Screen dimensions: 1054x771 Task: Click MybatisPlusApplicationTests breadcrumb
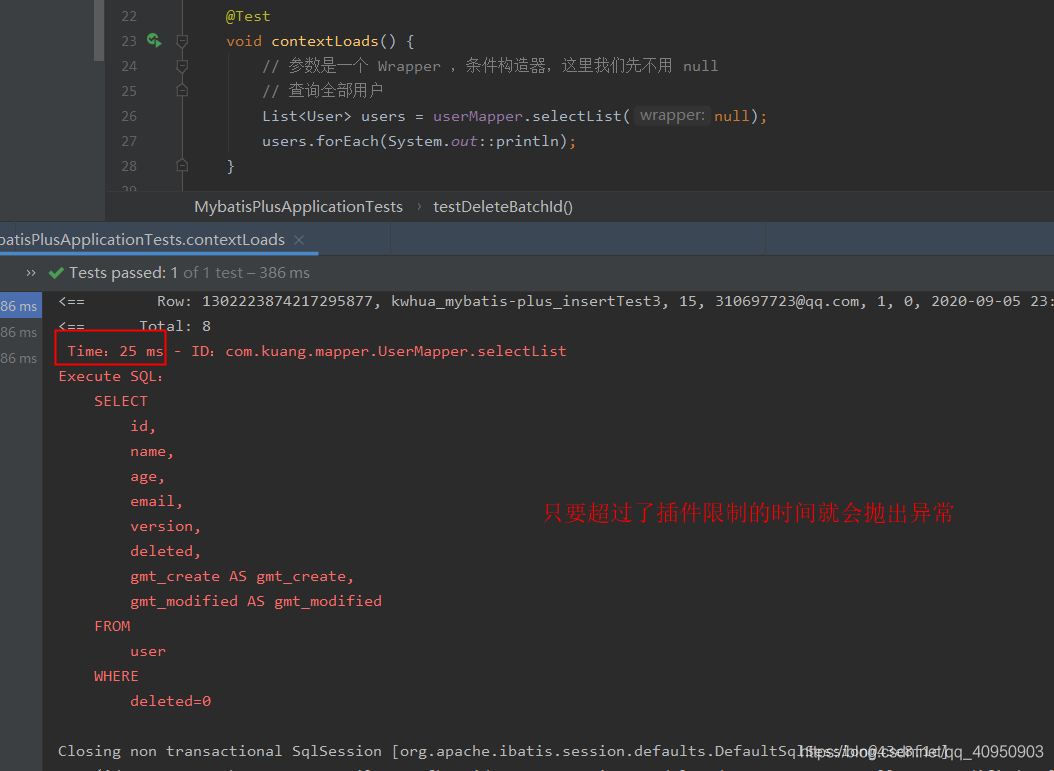(298, 207)
